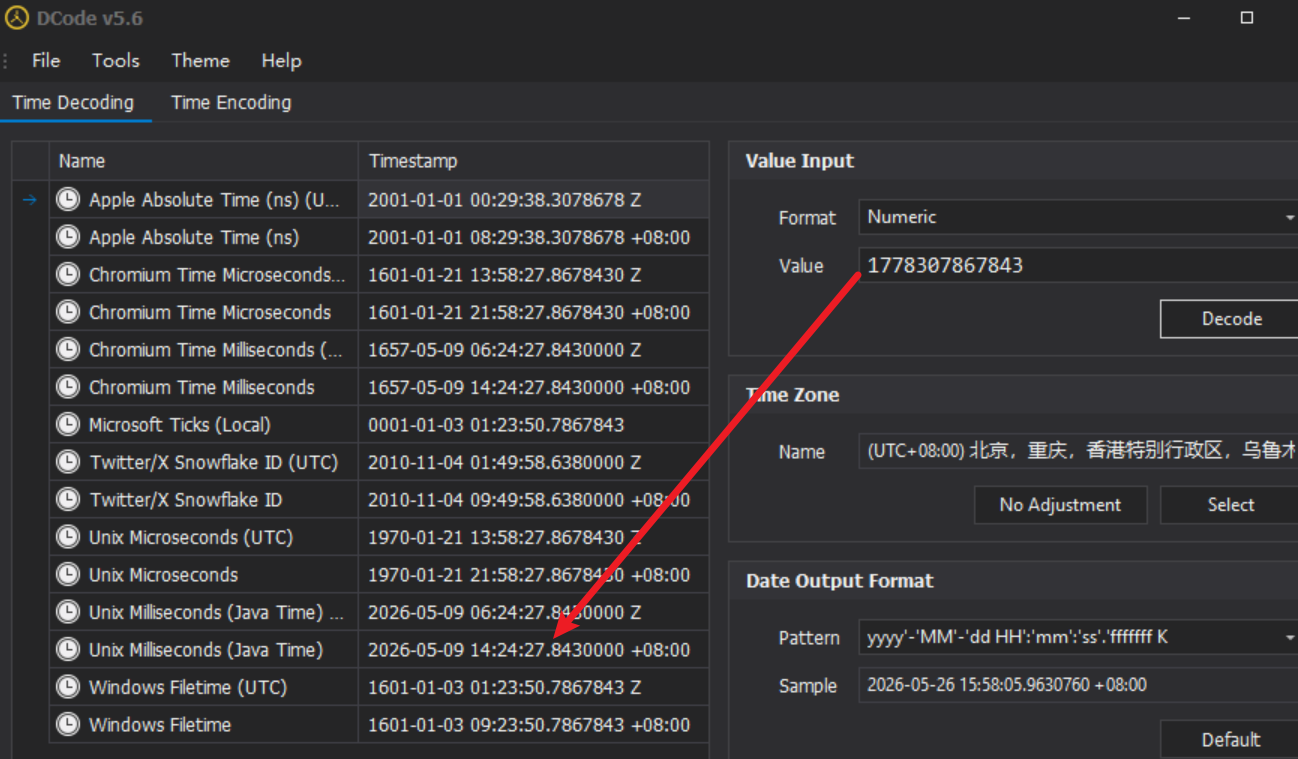The height and width of the screenshot is (759, 1298).
Task: Click the No Adjustment button
Action: pos(1060,505)
